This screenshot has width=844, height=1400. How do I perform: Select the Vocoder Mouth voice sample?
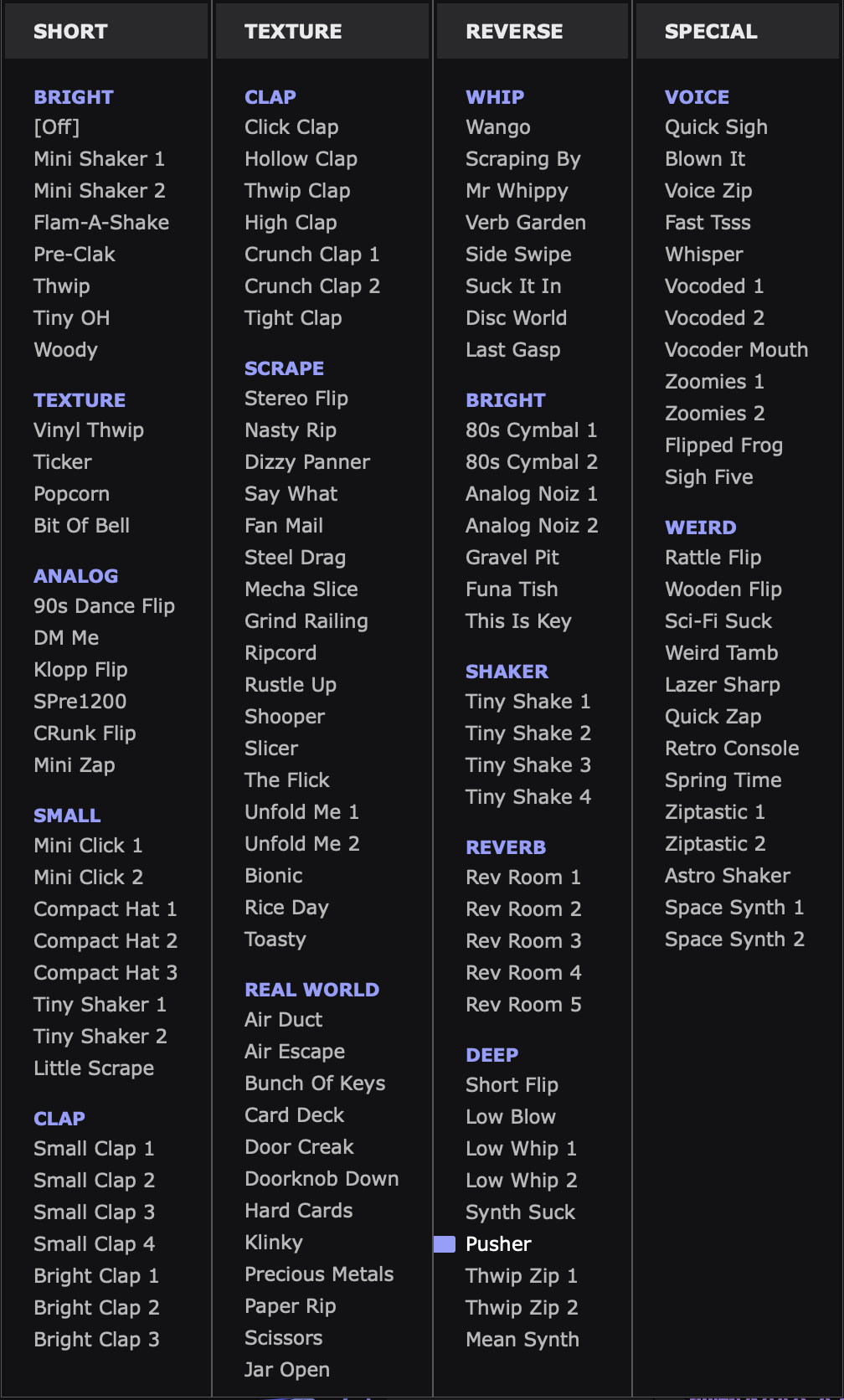[x=737, y=350]
